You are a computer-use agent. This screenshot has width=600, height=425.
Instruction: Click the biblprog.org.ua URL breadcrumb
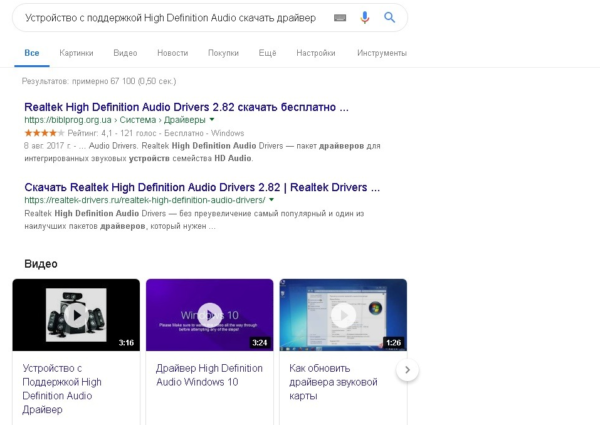[x=115, y=120]
